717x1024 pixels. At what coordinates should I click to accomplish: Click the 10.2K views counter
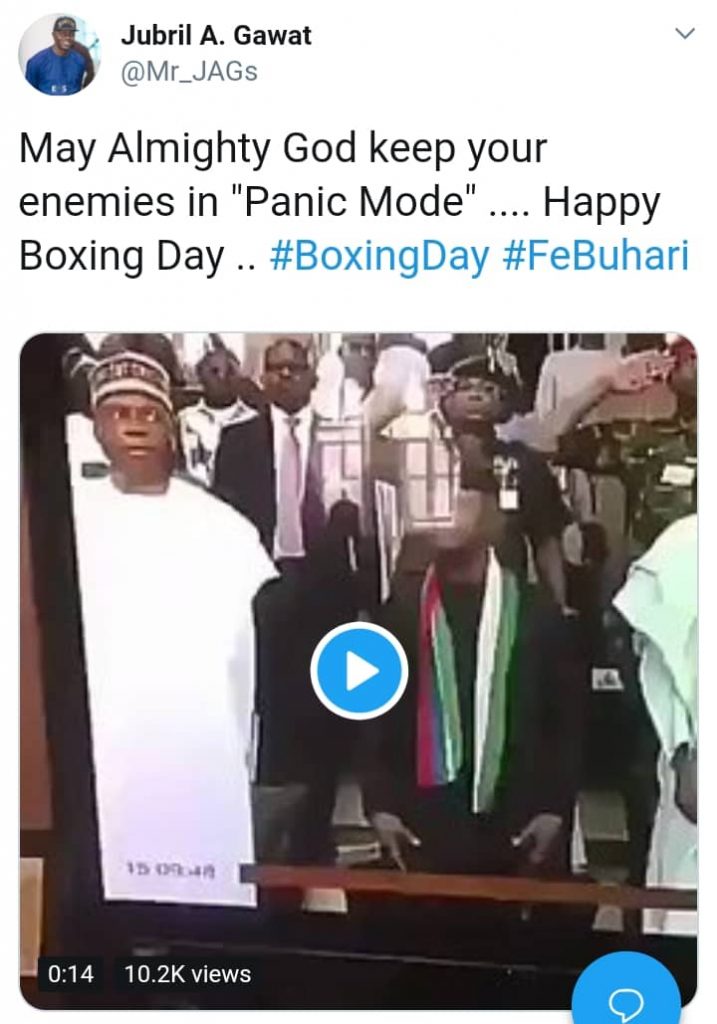tap(187, 974)
